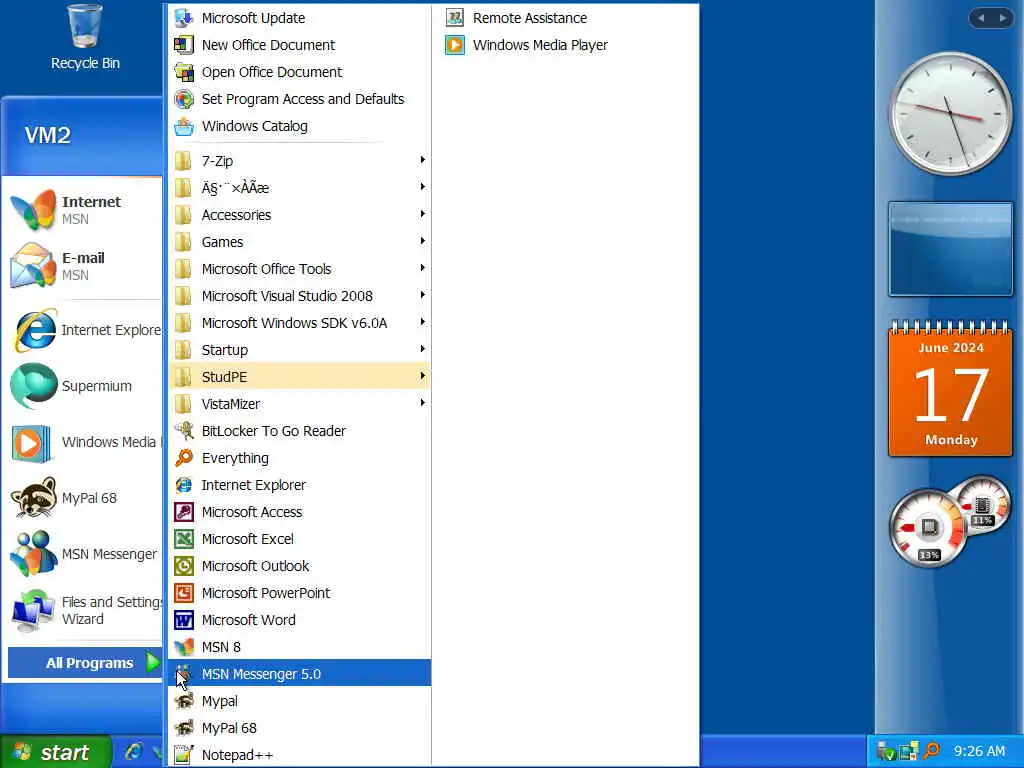Launch Microsoft Word
Image resolution: width=1024 pixels, height=768 pixels.
300,620
